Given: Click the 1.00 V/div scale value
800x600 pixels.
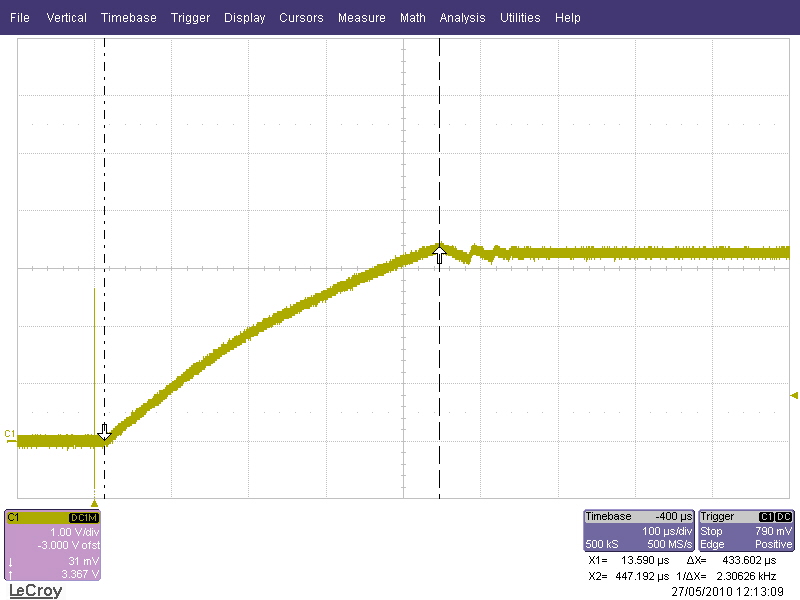Looking at the screenshot, I should tap(74, 532).
